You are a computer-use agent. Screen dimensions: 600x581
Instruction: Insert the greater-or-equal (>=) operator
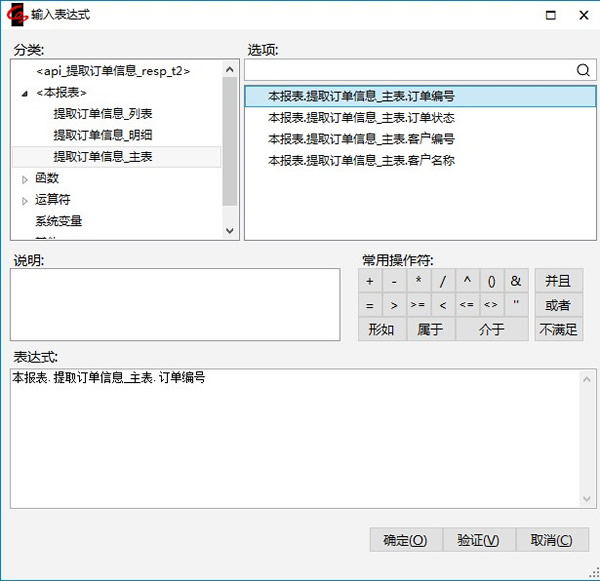(418, 305)
